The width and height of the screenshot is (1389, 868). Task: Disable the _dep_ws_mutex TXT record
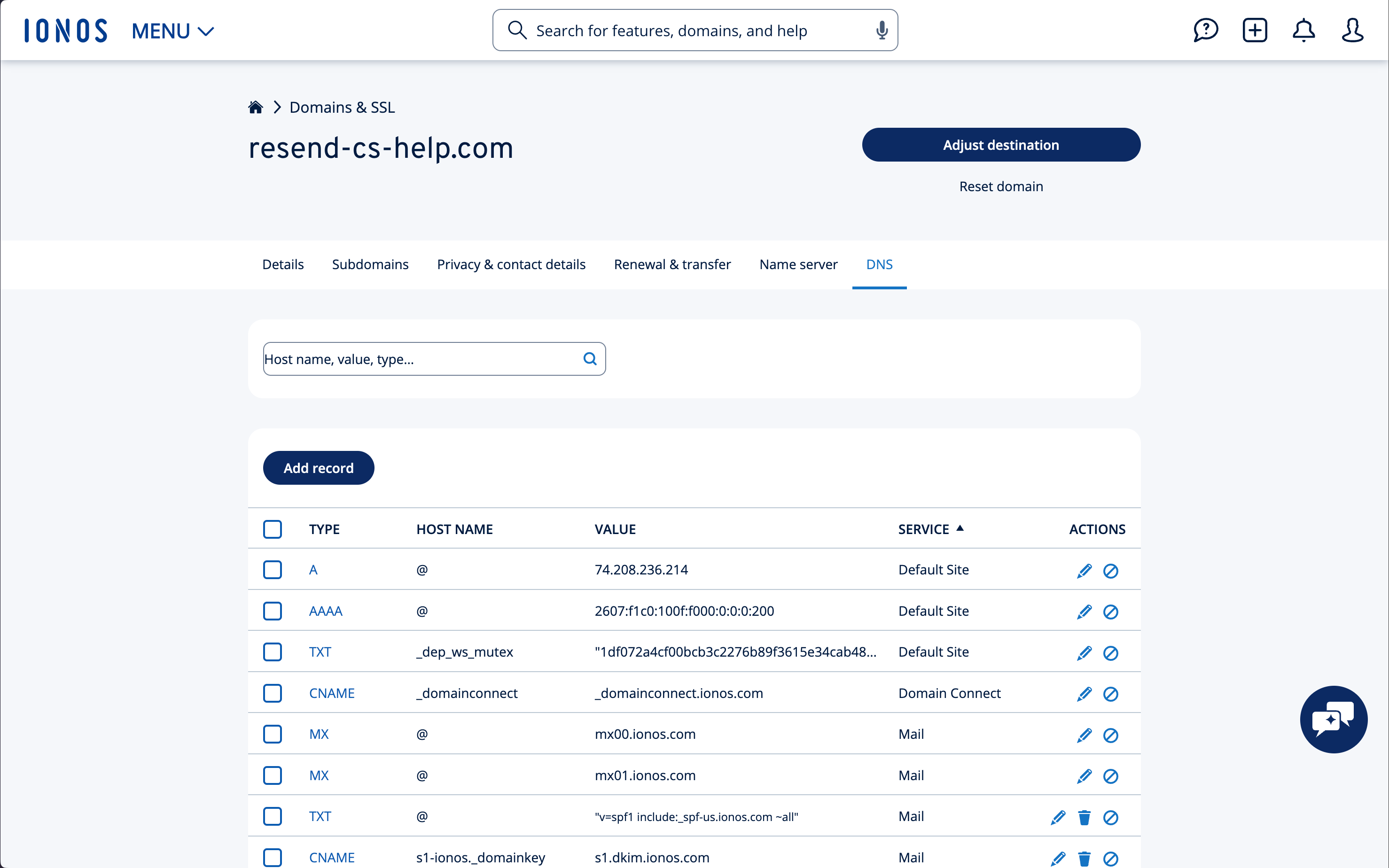(x=1110, y=653)
